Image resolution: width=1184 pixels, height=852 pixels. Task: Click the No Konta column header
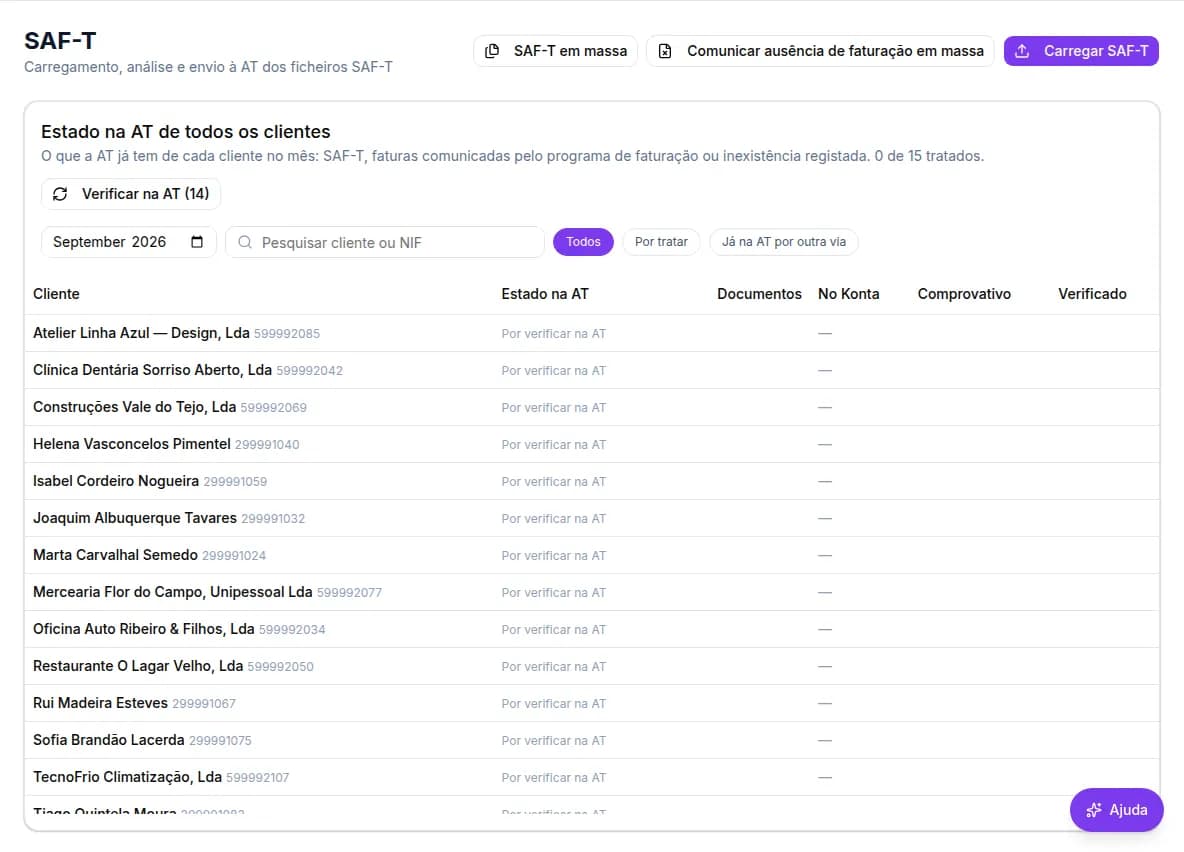pyautogui.click(x=849, y=294)
